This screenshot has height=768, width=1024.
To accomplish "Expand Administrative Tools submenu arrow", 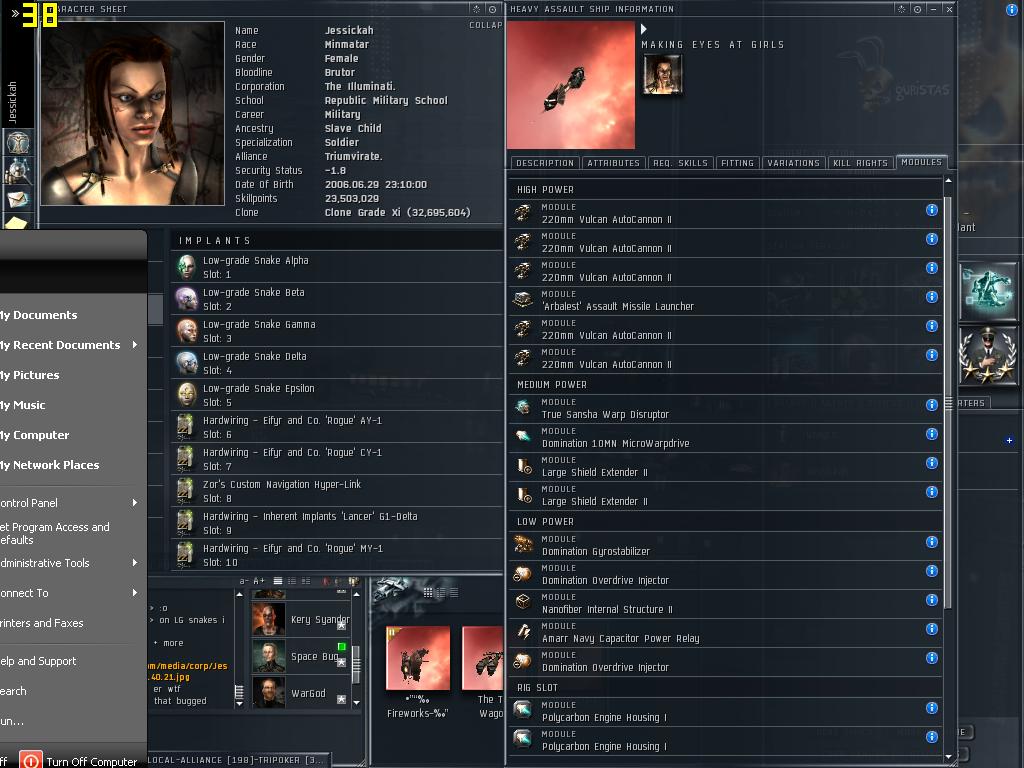I will point(135,562).
